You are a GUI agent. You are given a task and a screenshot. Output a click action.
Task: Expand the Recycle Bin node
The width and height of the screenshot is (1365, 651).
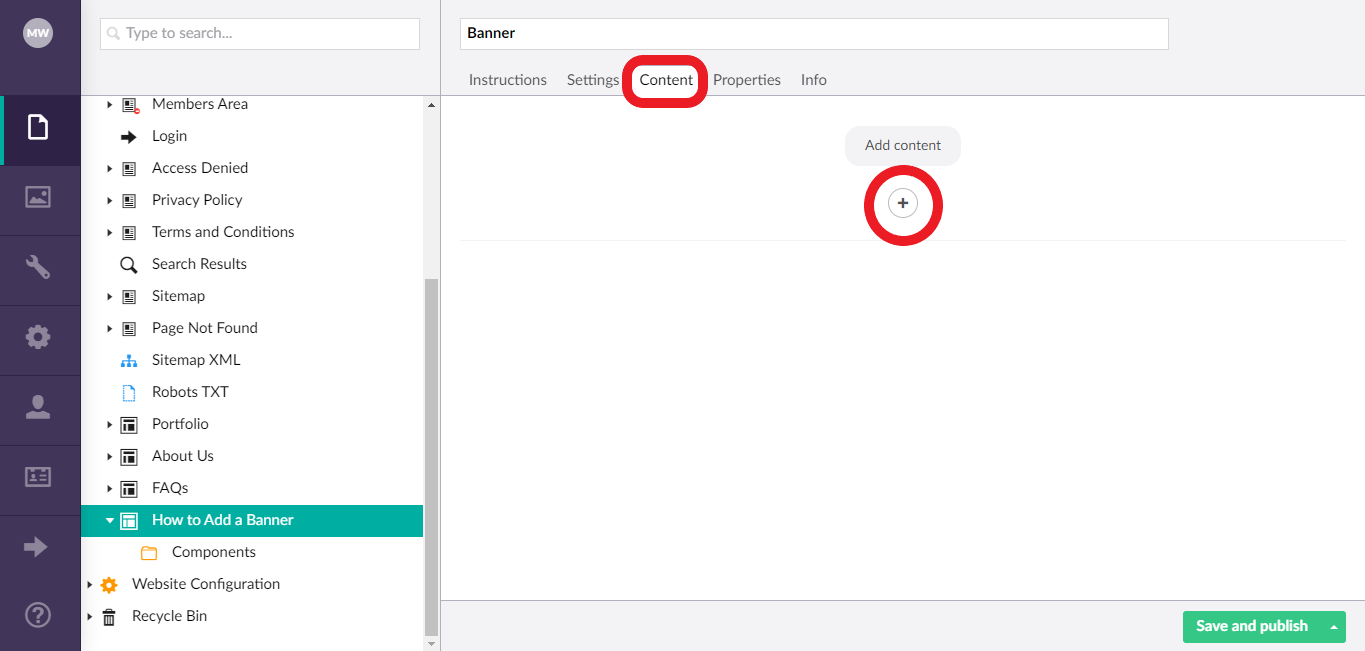click(x=90, y=617)
